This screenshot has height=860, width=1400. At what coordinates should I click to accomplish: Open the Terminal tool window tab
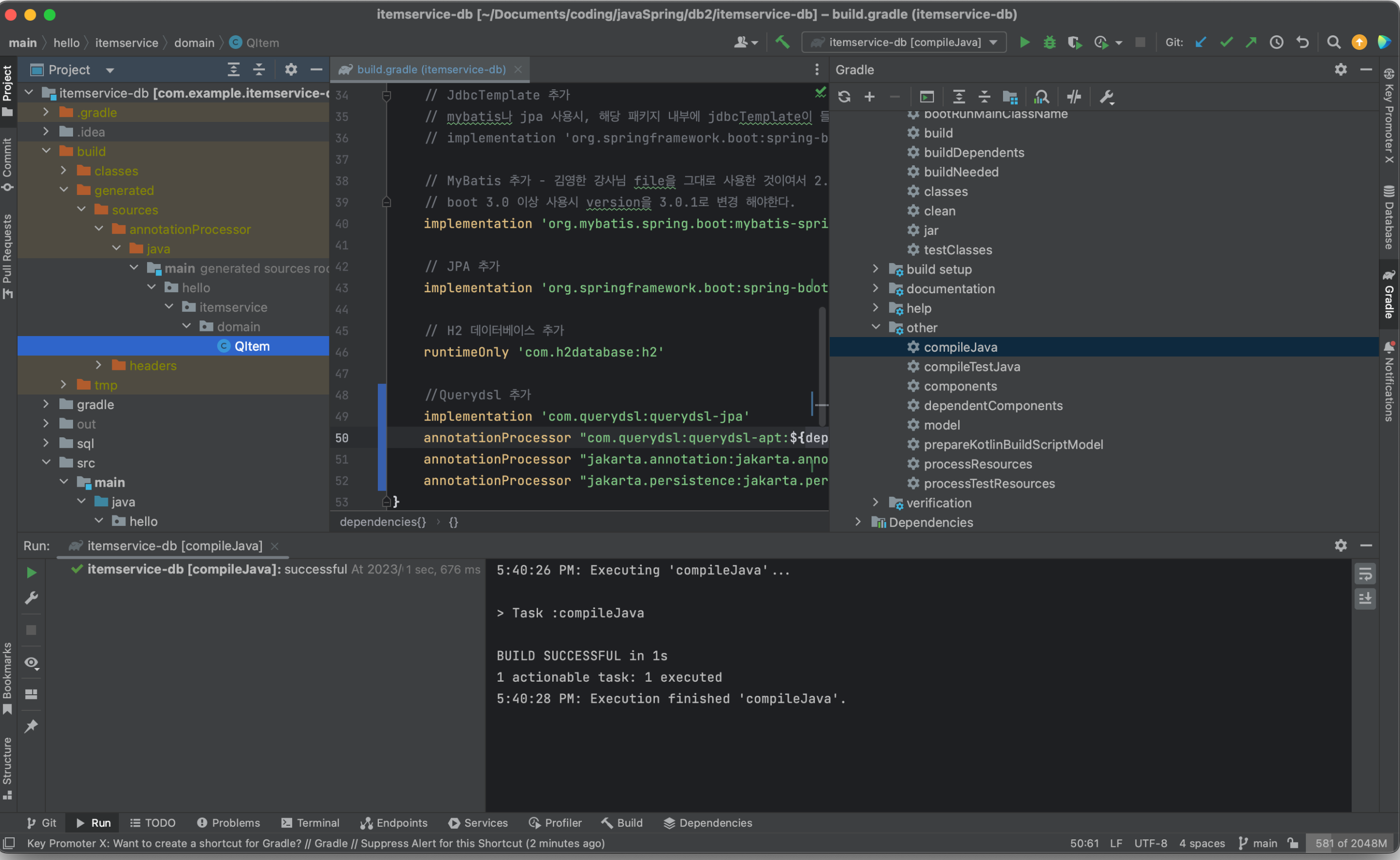tap(310, 823)
